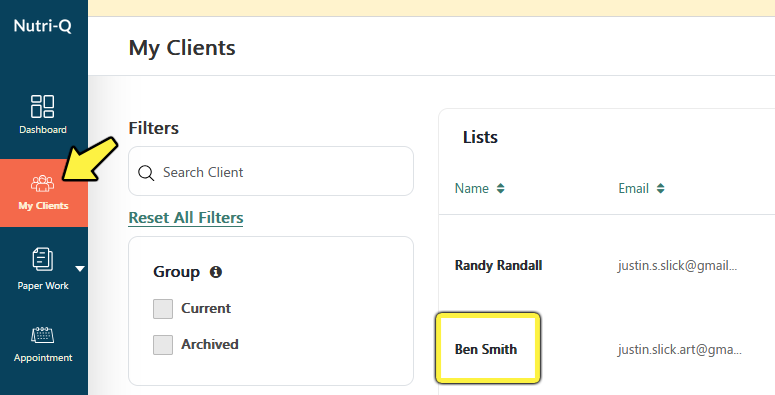Click email justin.s.slick@gmail...

coord(677,265)
